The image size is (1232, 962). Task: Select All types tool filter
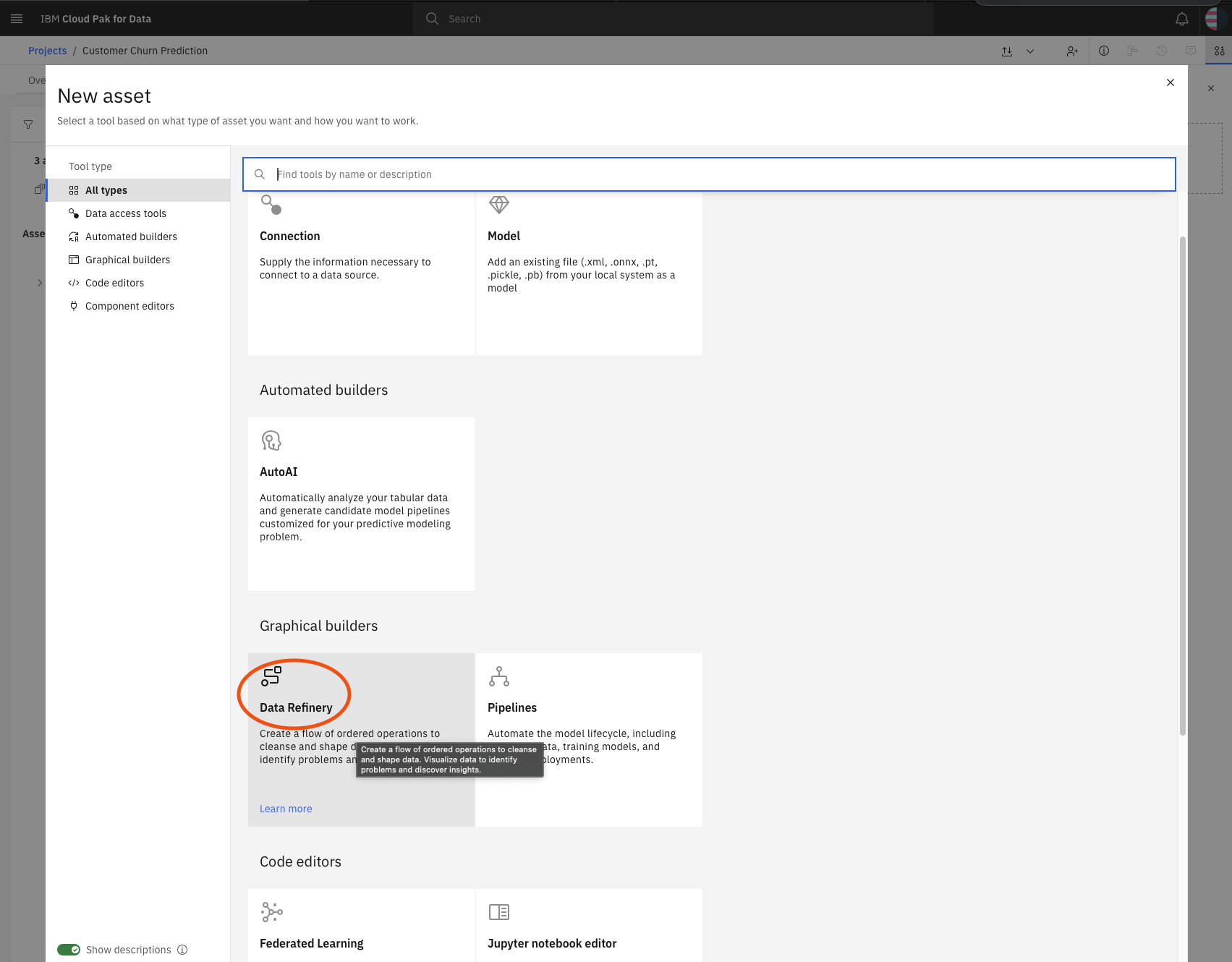pos(138,190)
